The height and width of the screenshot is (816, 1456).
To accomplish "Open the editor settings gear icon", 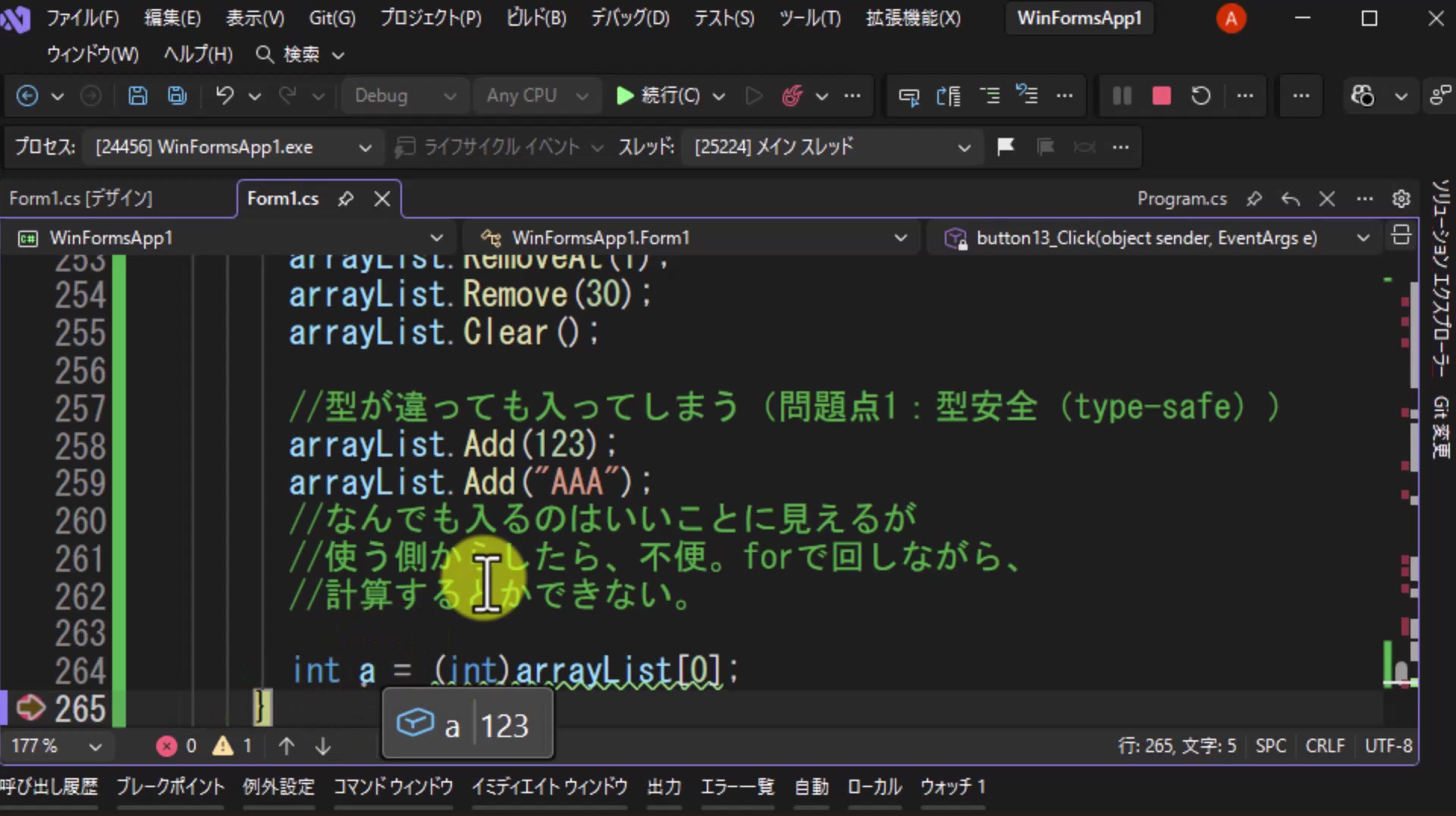I will pyautogui.click(x=1401, y=199).
